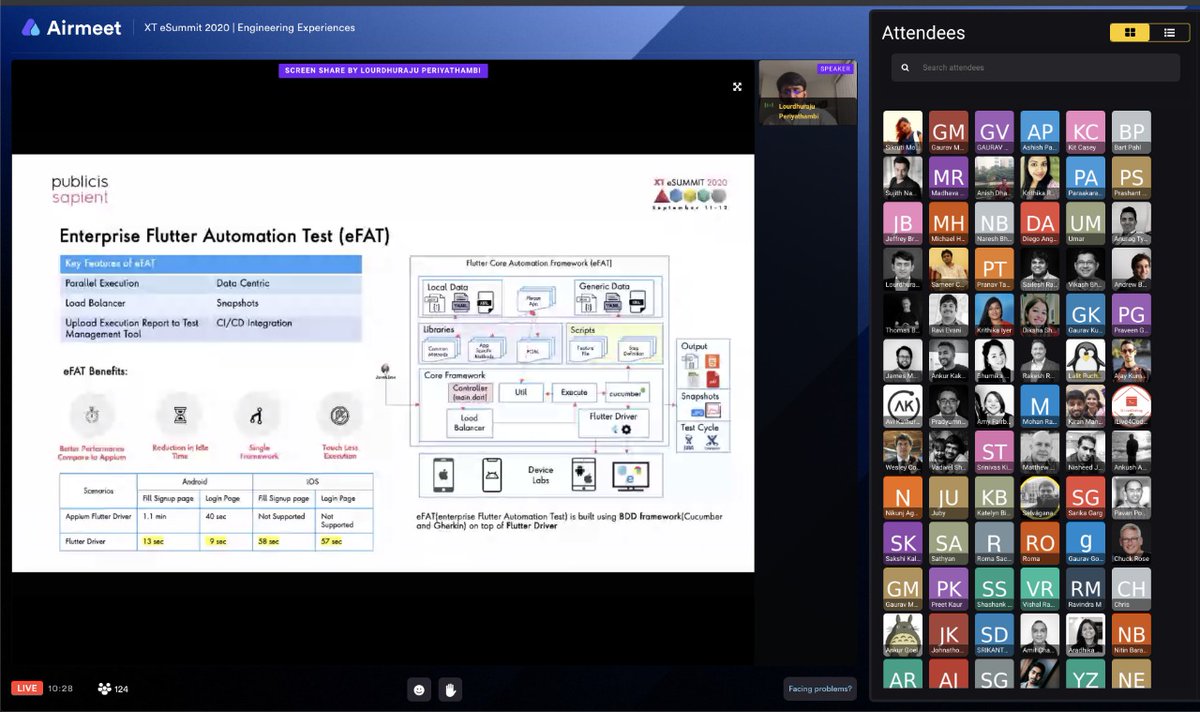Open attendee KB Katelyn avatar
The height and width of the screenshot is (712, 1200).
tap(994, 498)
